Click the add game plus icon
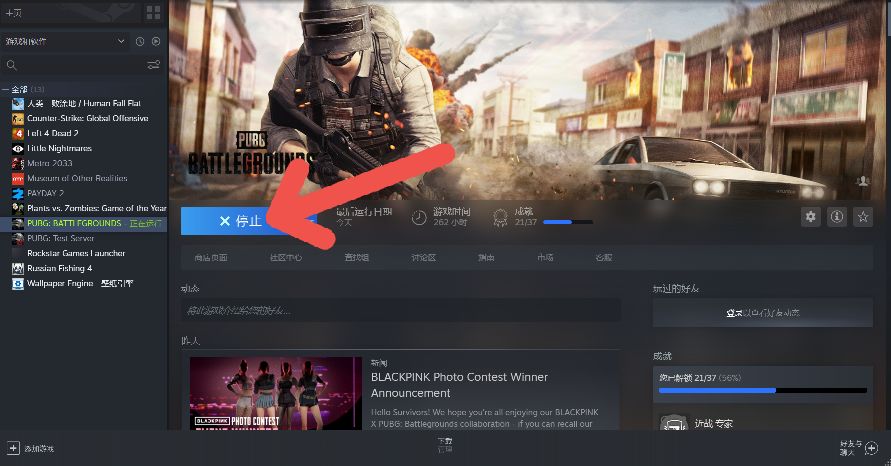The height and width of the screenshot is (466, 891). coord(13,448)
